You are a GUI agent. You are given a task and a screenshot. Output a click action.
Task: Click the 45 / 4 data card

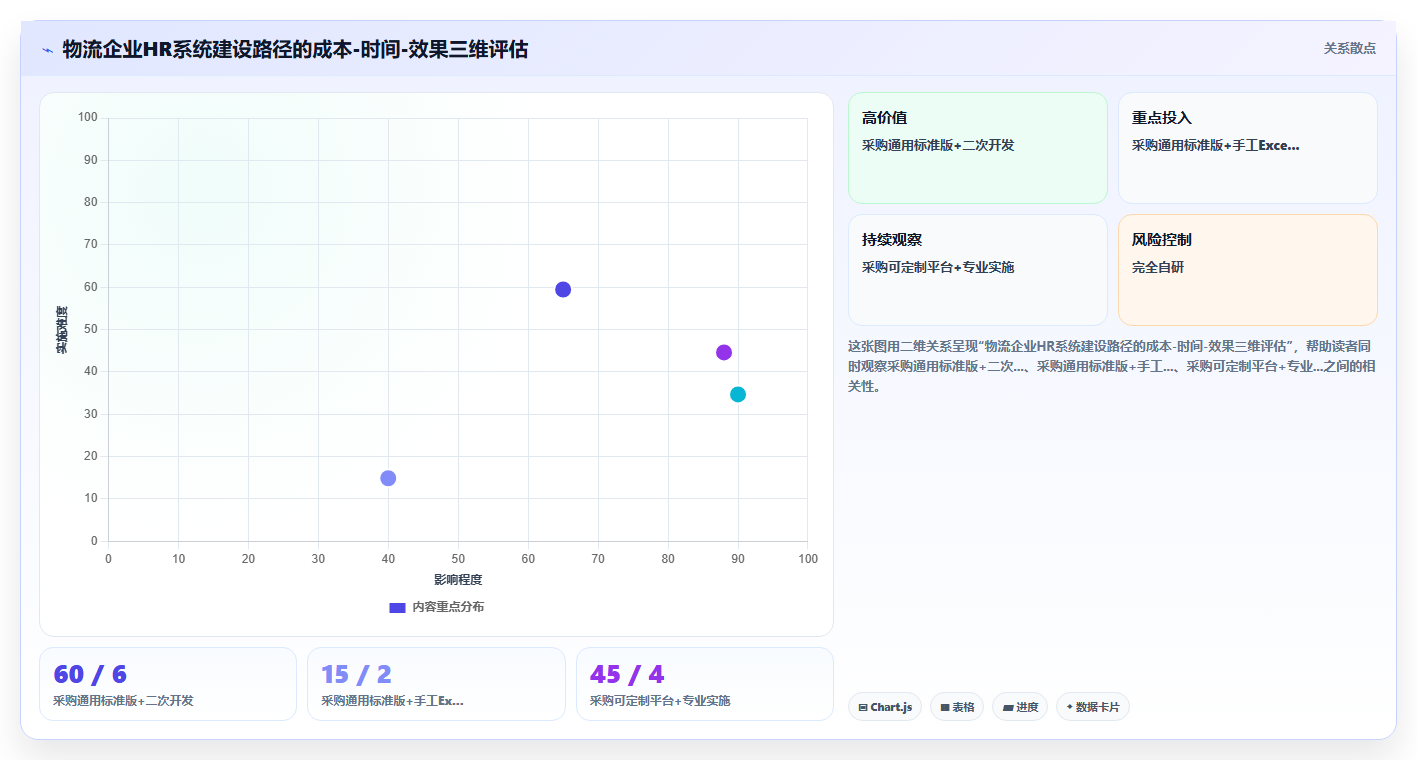pyautogui.click(x=705, y=684)
